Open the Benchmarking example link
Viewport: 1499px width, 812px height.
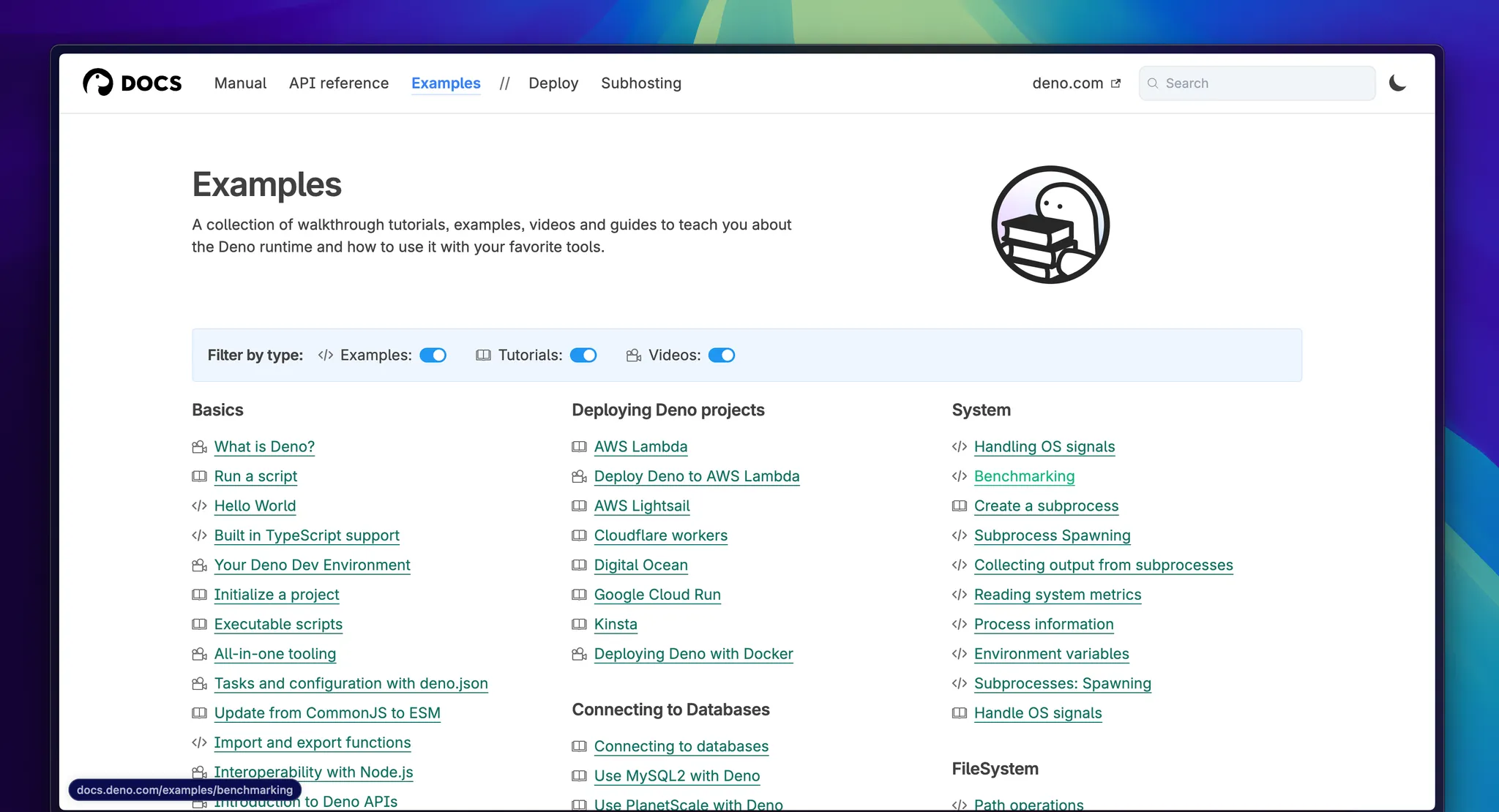1024,476
